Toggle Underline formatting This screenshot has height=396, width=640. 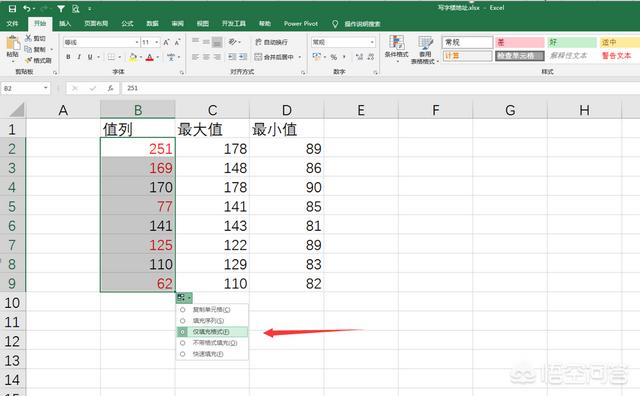(x=90, y=57)
